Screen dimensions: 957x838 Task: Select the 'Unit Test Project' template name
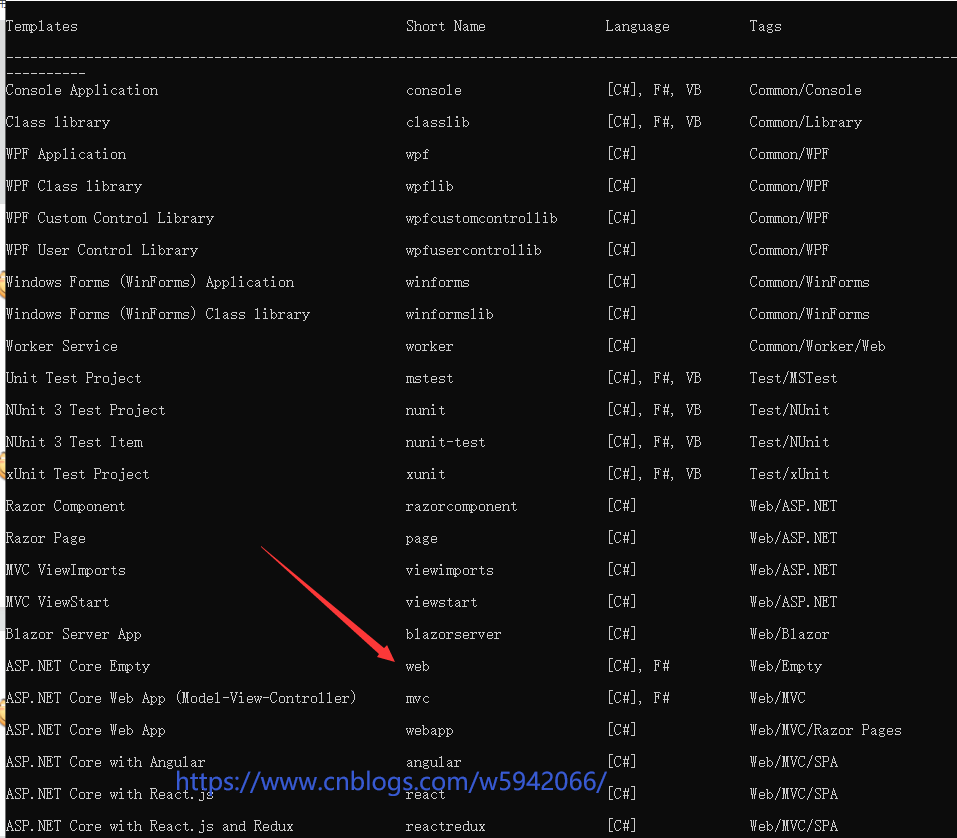point(74,378)
